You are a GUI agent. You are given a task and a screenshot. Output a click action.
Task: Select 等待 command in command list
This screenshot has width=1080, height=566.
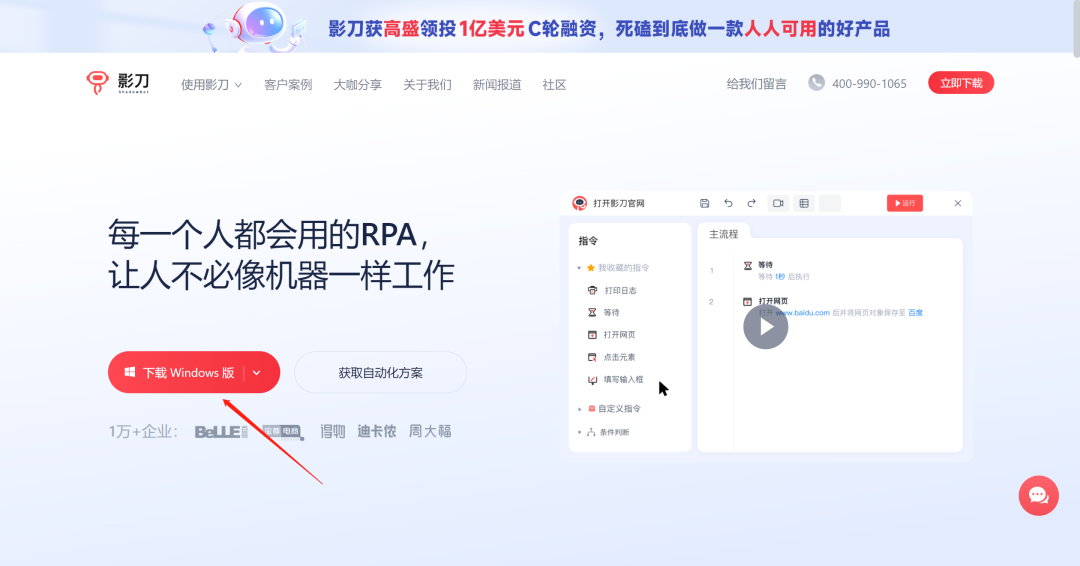coord(612,313)
